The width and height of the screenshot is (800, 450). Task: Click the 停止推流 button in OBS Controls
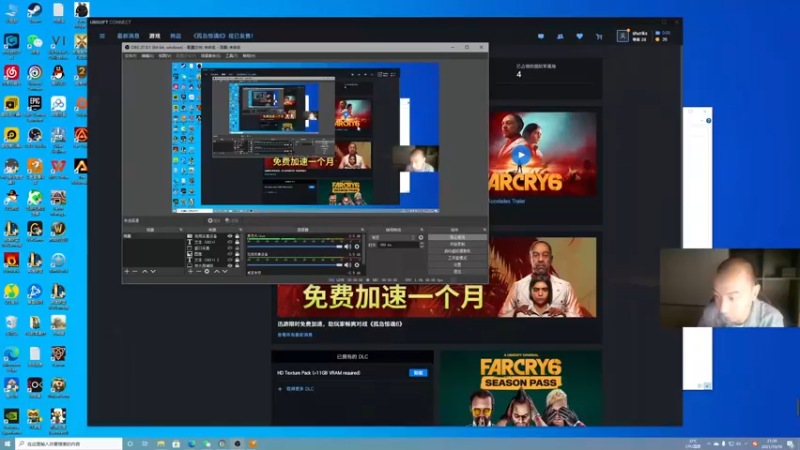457,237
